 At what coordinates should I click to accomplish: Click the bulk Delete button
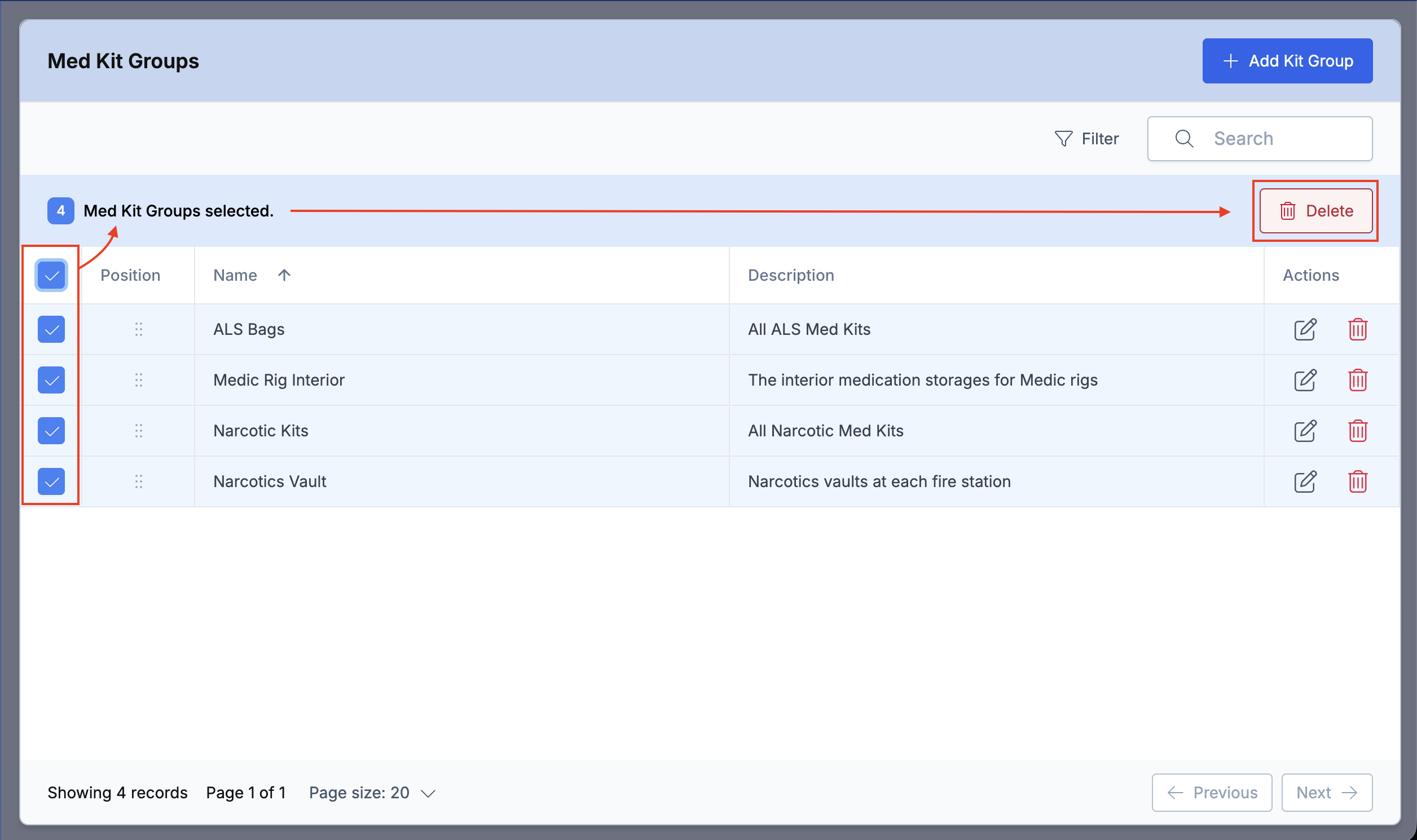(1315, 211)
